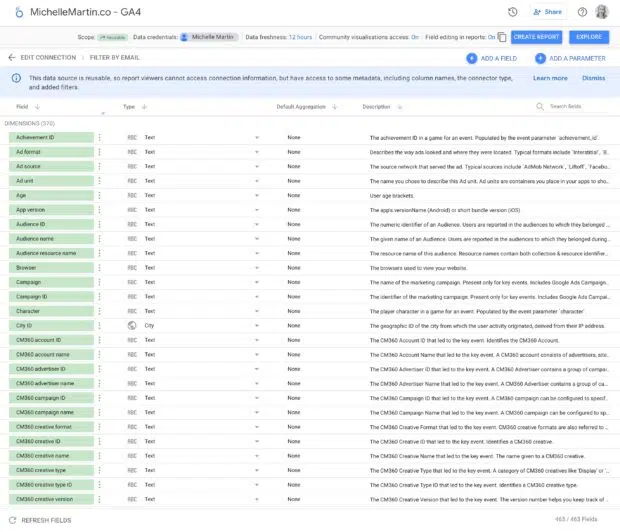Image resolution: width=620 pixels, height=532 pixels.
Task: Select the CM360 creative type ID field
Action: [x=51, y=485]
